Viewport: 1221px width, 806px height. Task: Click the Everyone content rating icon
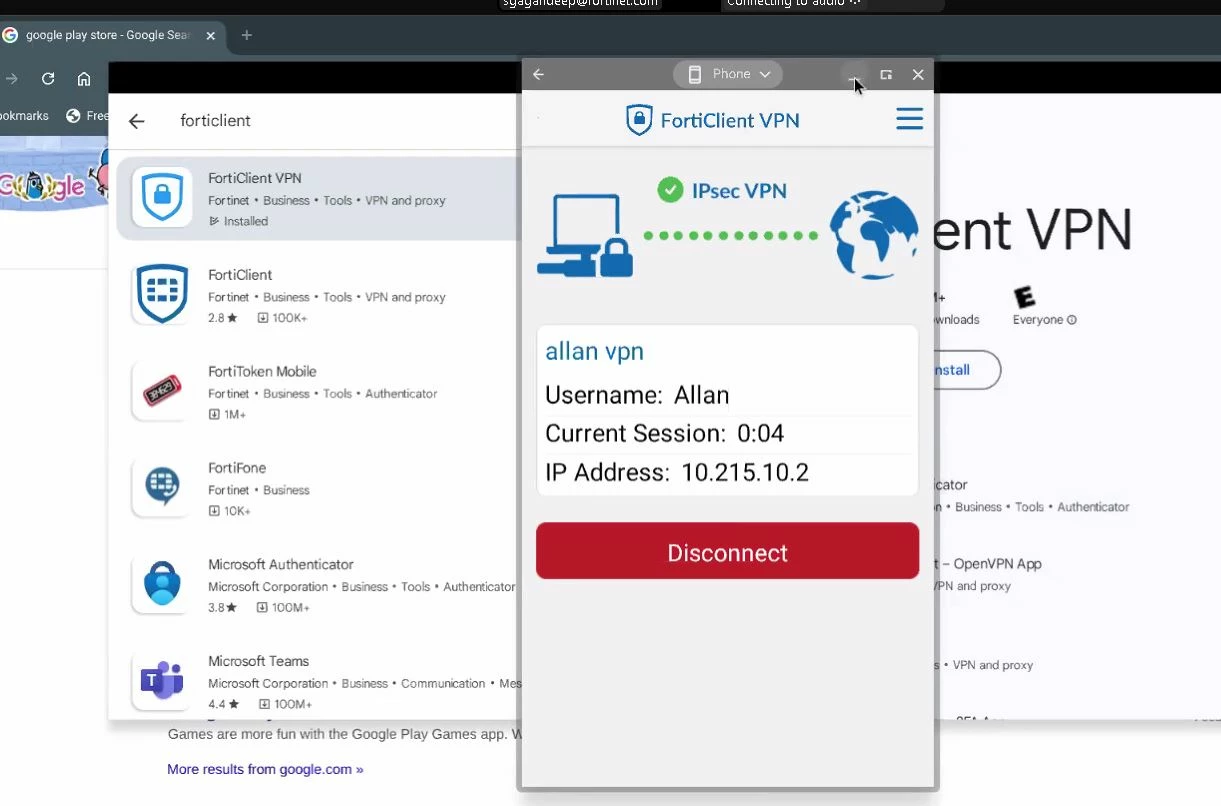[x=1024, y=297]
